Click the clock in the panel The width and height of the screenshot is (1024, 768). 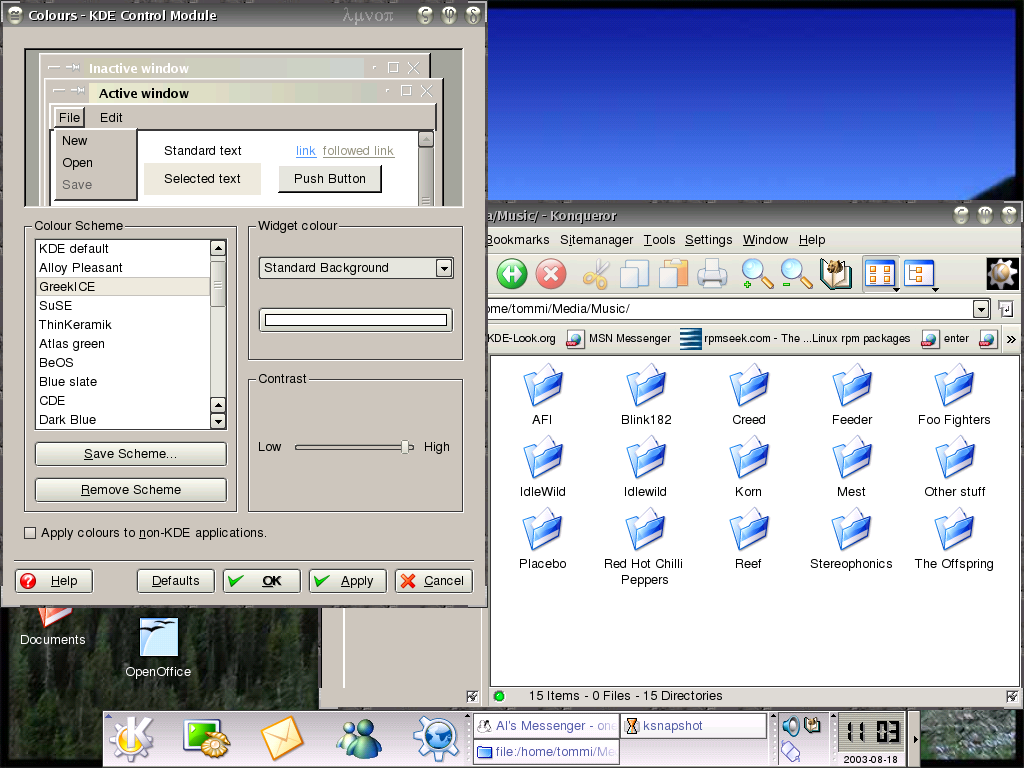pos(871,732)
